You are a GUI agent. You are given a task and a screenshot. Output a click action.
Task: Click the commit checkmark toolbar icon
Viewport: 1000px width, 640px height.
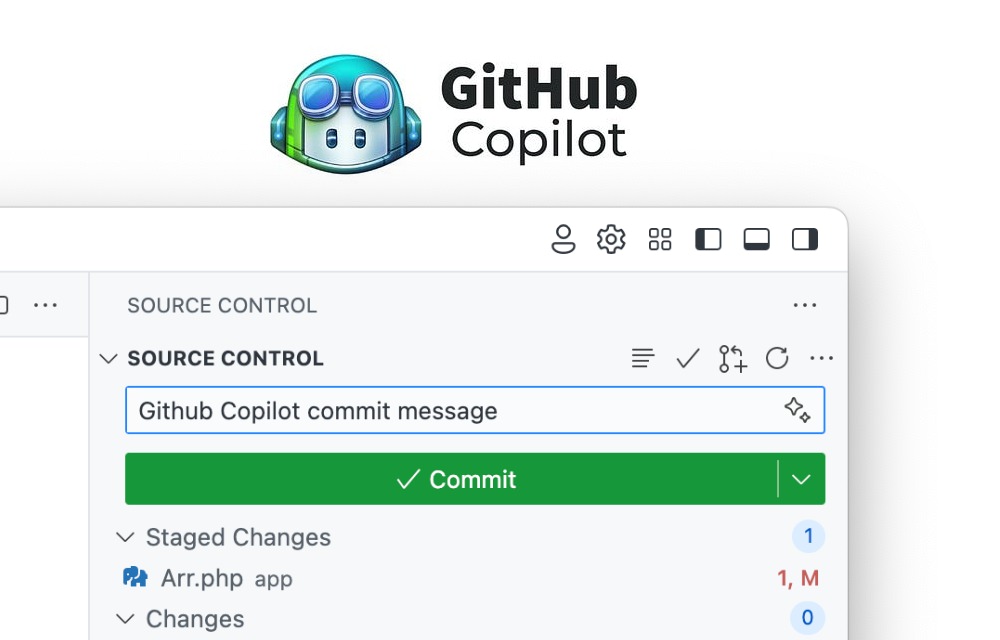coord(687,358)
